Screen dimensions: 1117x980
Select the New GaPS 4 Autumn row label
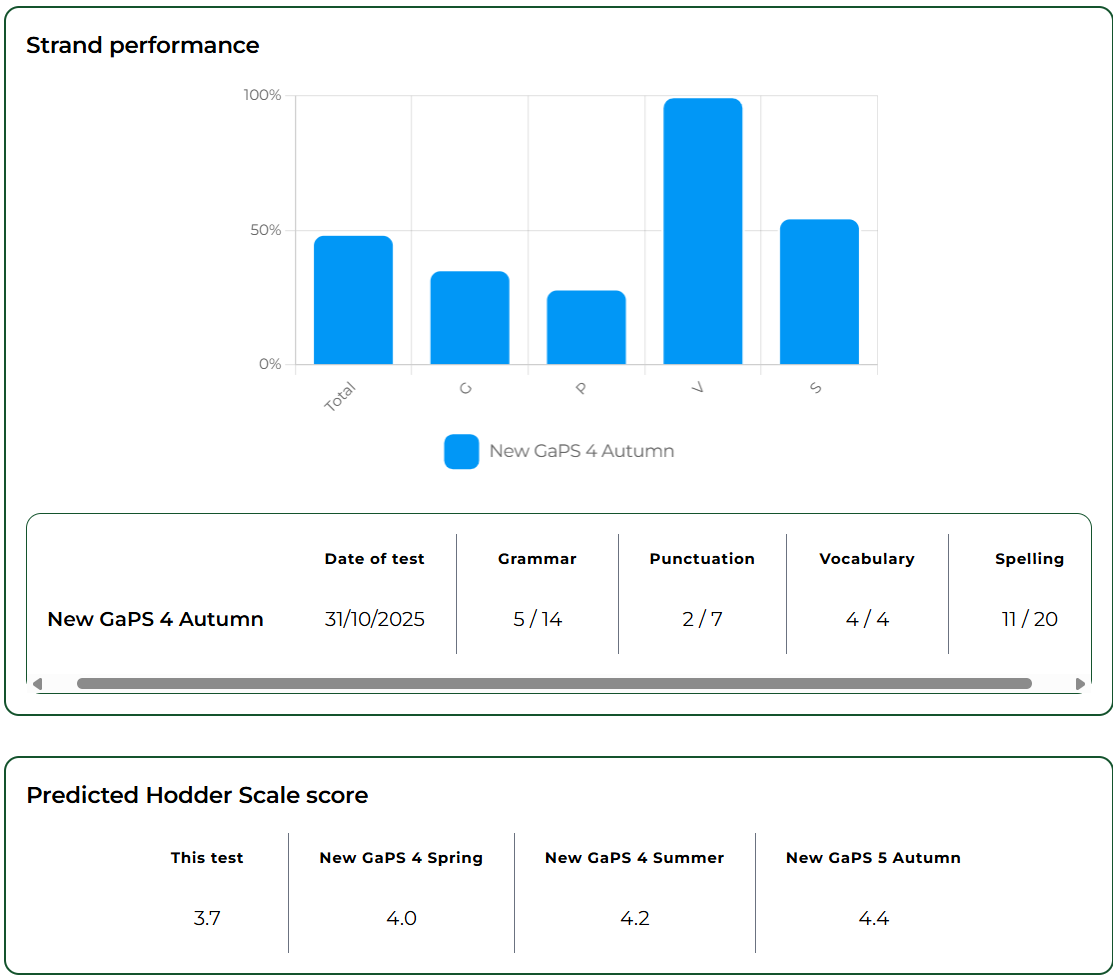point(156,619)
